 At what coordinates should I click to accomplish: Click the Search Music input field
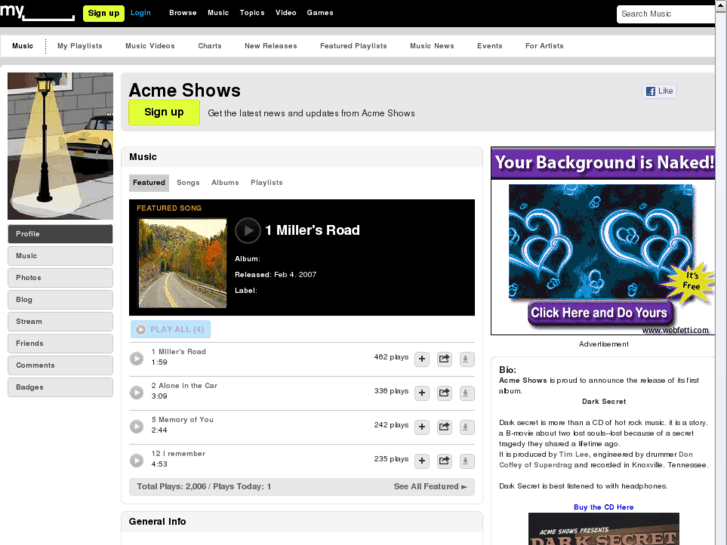(x=666, y=14)
